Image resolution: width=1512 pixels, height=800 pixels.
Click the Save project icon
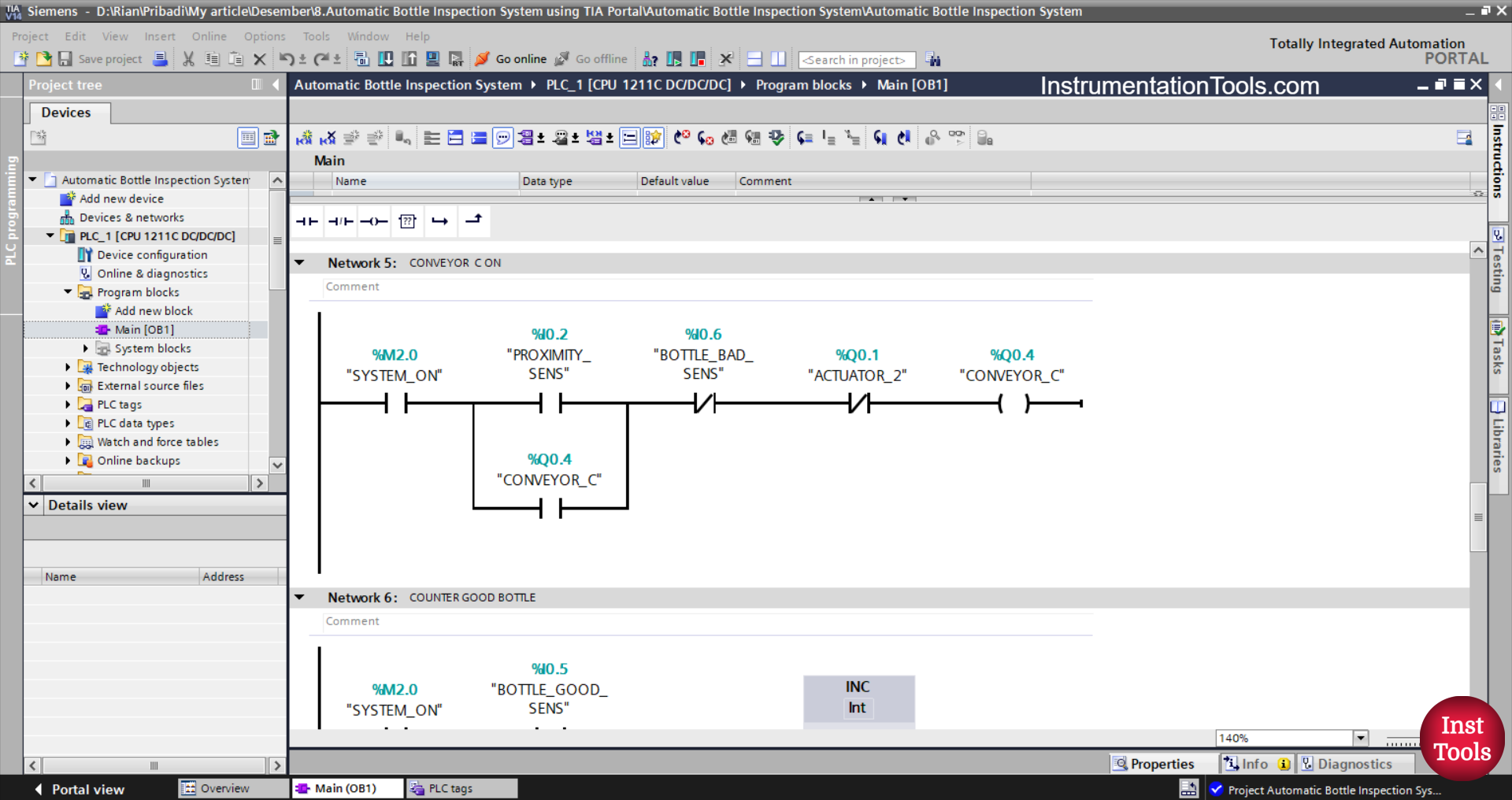[x=65, y=59]
